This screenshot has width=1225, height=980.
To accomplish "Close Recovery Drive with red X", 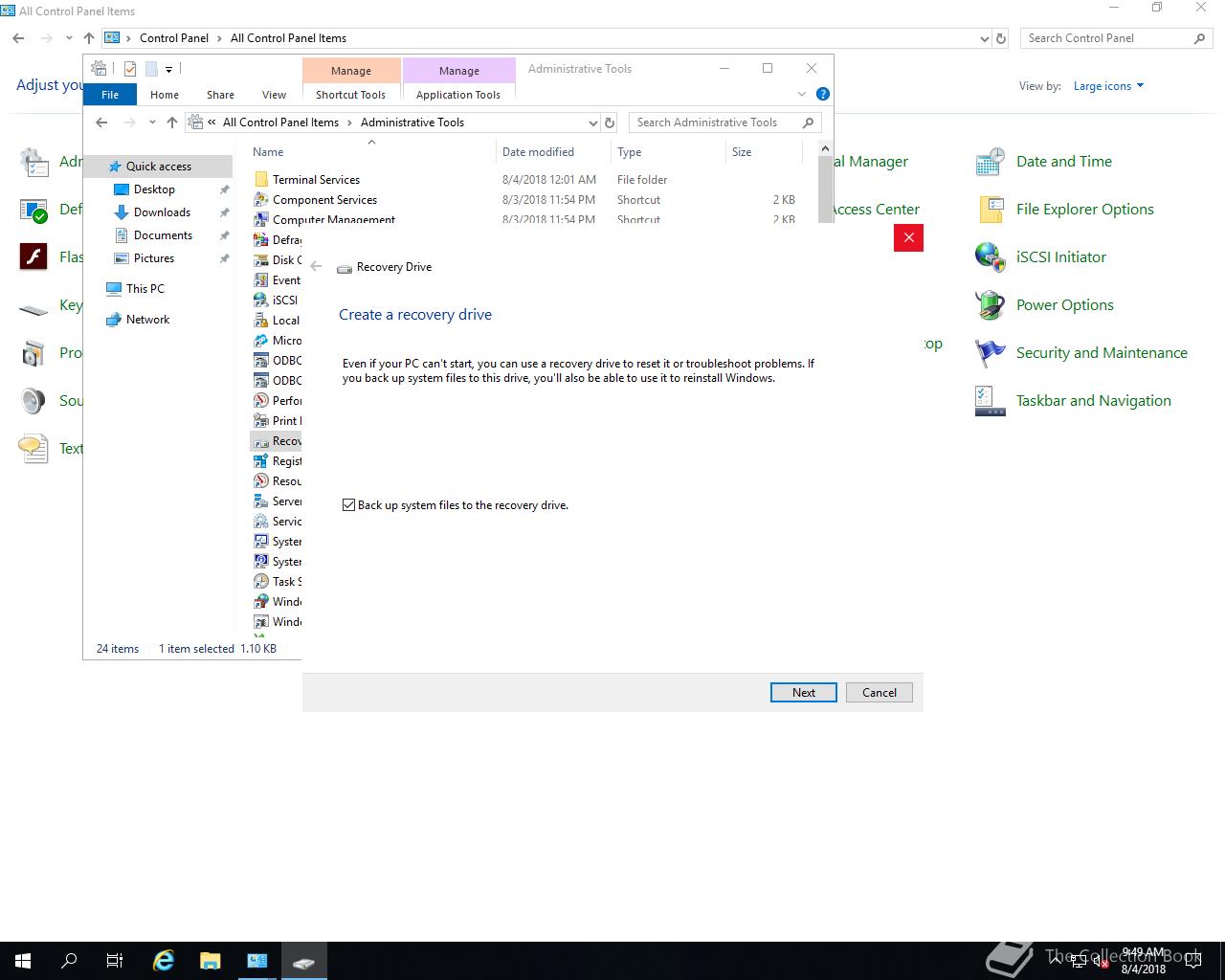I will click(908, 237).
